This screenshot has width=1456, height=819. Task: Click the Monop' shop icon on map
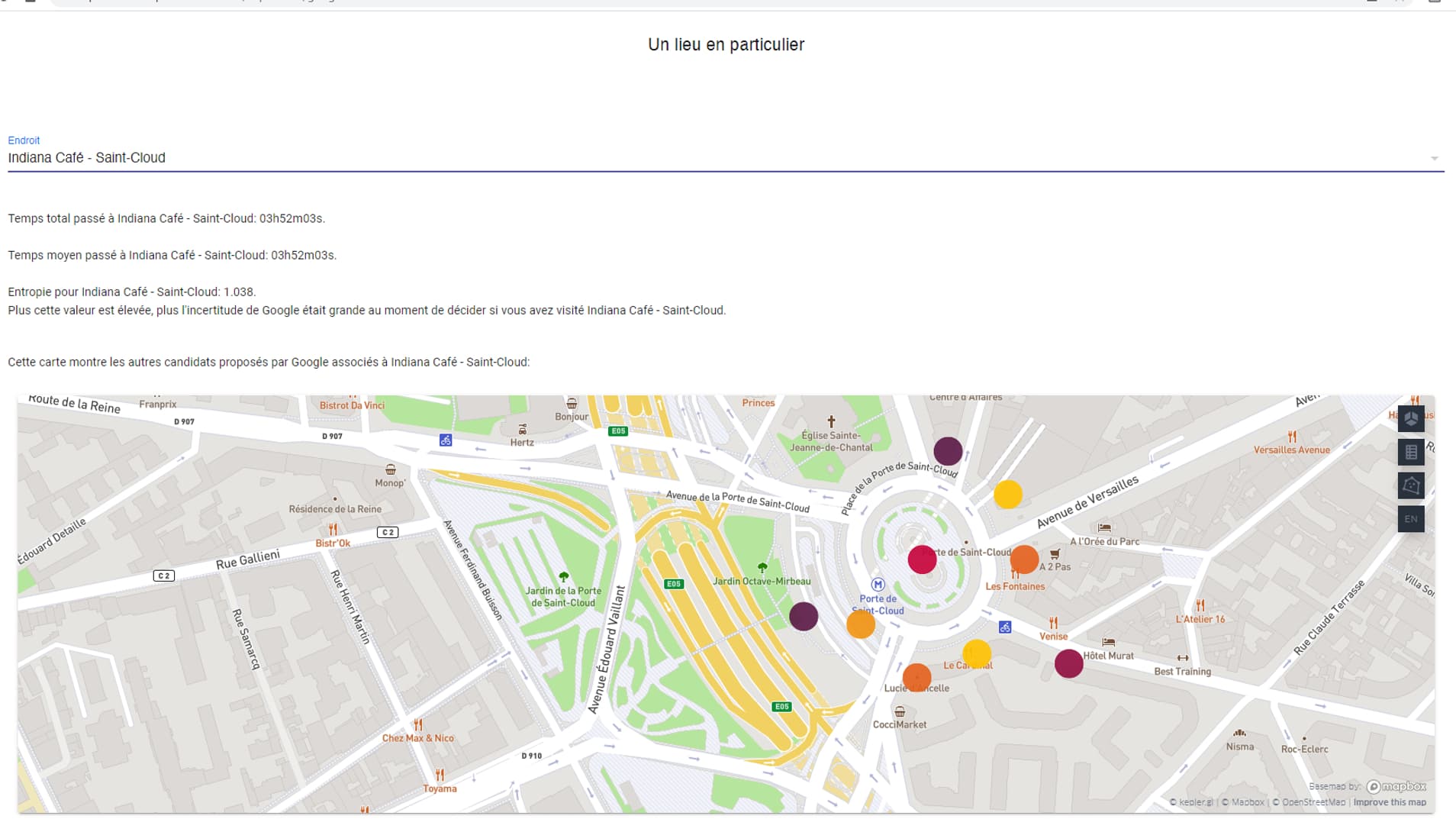coord(390,469)
